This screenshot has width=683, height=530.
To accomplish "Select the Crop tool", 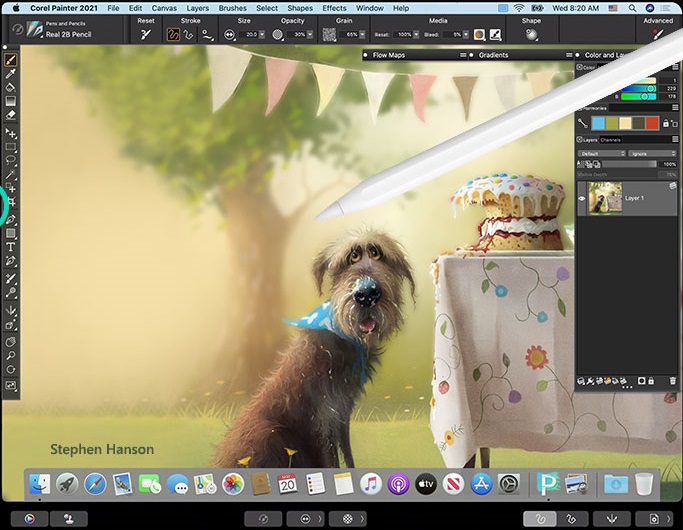I will pyautogui.click(x=11, y=202).
